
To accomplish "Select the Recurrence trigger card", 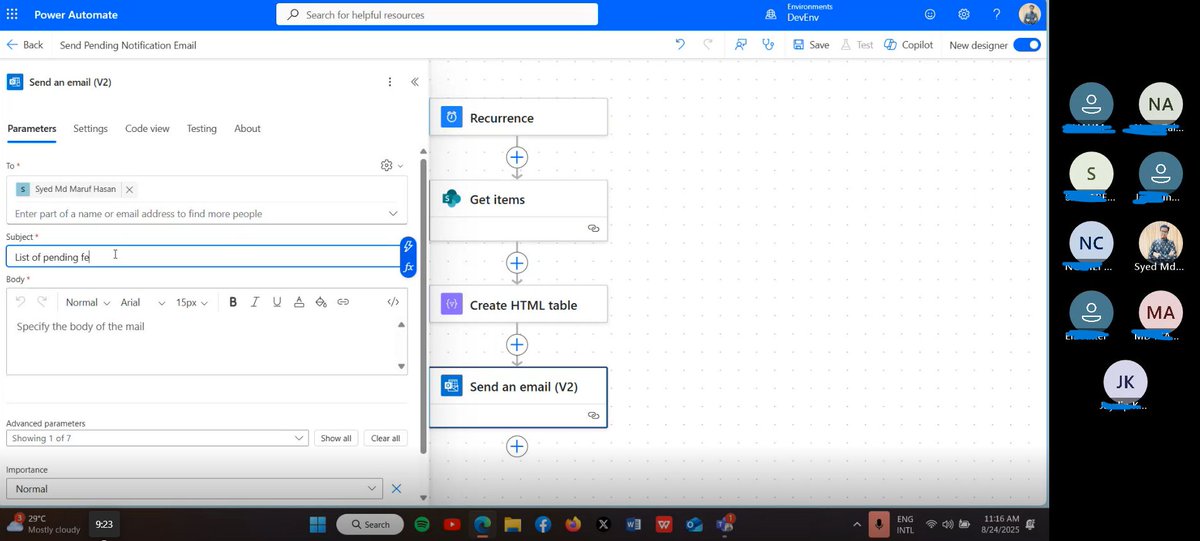I will [x=518, y=117].
